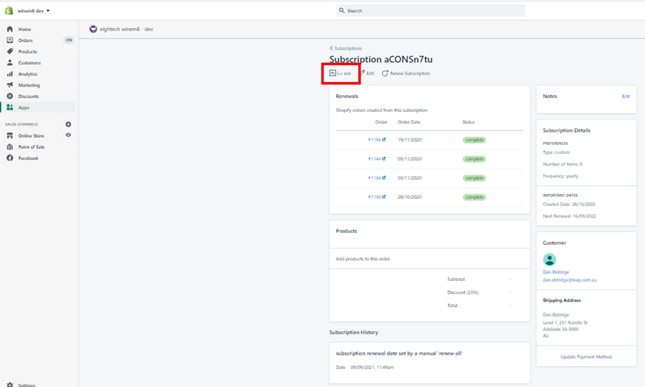Open the Home menu item
The image size is (645, 387).
(x=25, y=29)
